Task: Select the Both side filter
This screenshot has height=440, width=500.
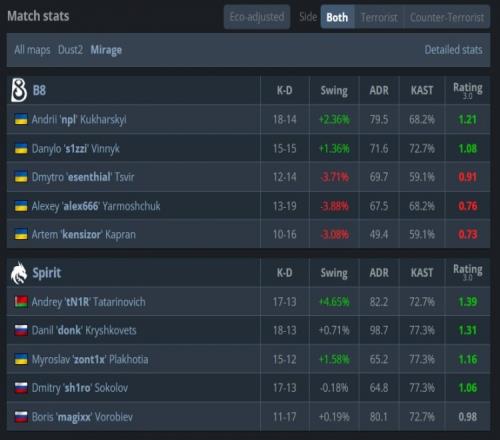Action: (337, 17)
